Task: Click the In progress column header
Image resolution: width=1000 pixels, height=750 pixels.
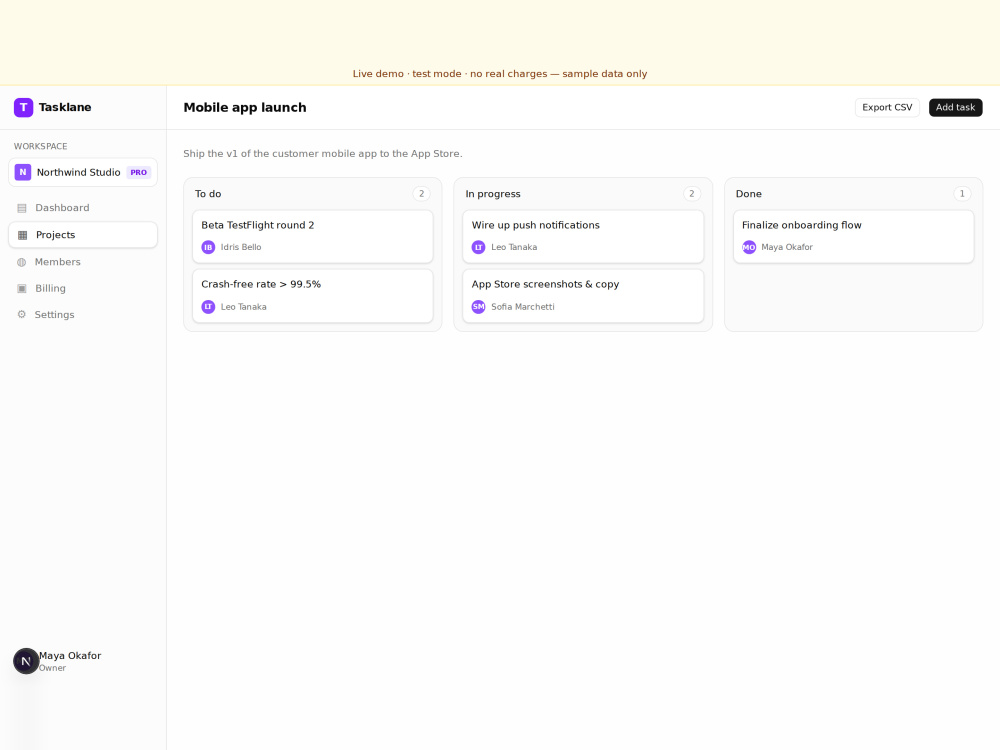Action: (x=492, y=194)
